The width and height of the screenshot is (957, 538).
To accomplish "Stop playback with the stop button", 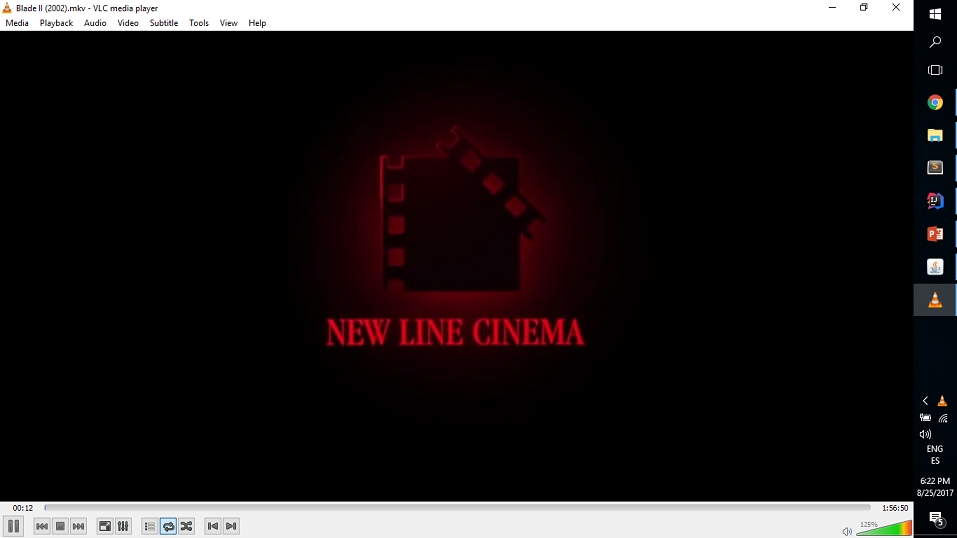I will [x=60, y=526].
